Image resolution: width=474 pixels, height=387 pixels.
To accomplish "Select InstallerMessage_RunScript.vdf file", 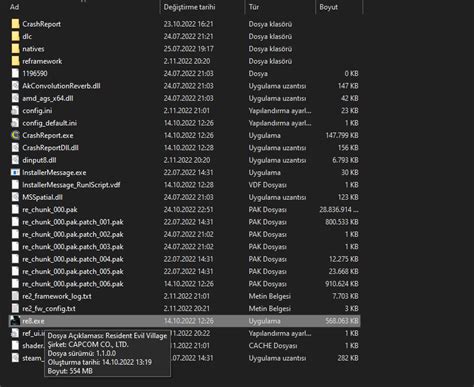I will (x=185, y=185).
